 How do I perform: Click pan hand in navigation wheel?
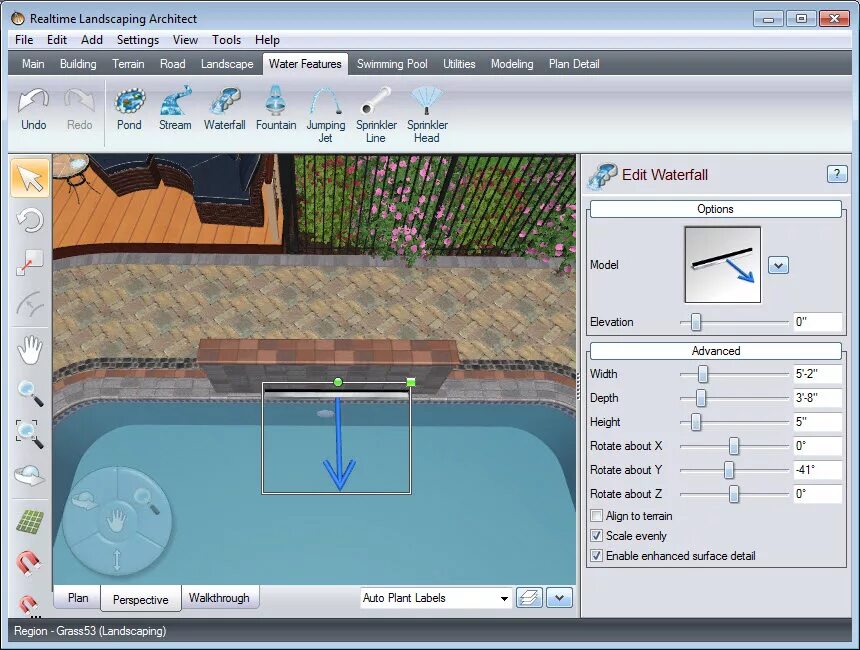point(116,520)
